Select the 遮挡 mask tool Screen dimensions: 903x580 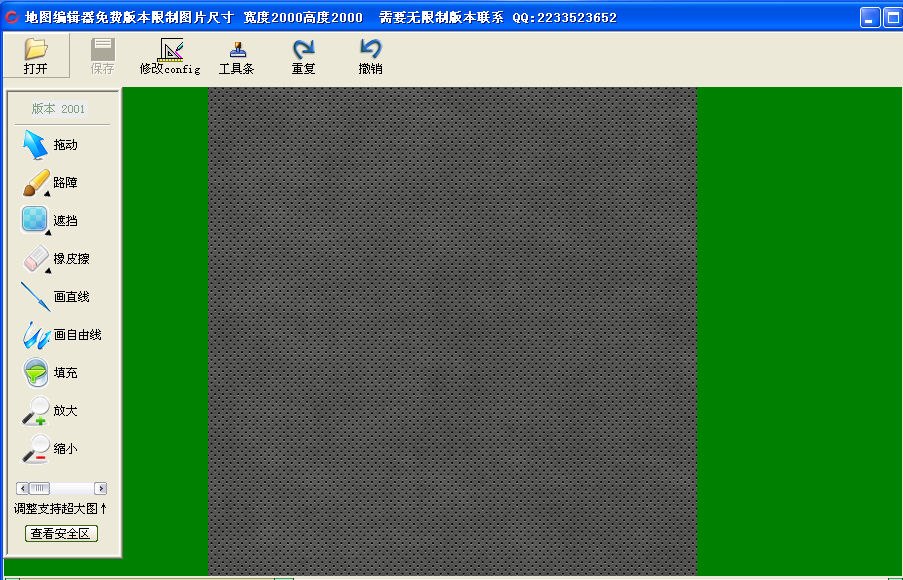click(x=51, y=221)
